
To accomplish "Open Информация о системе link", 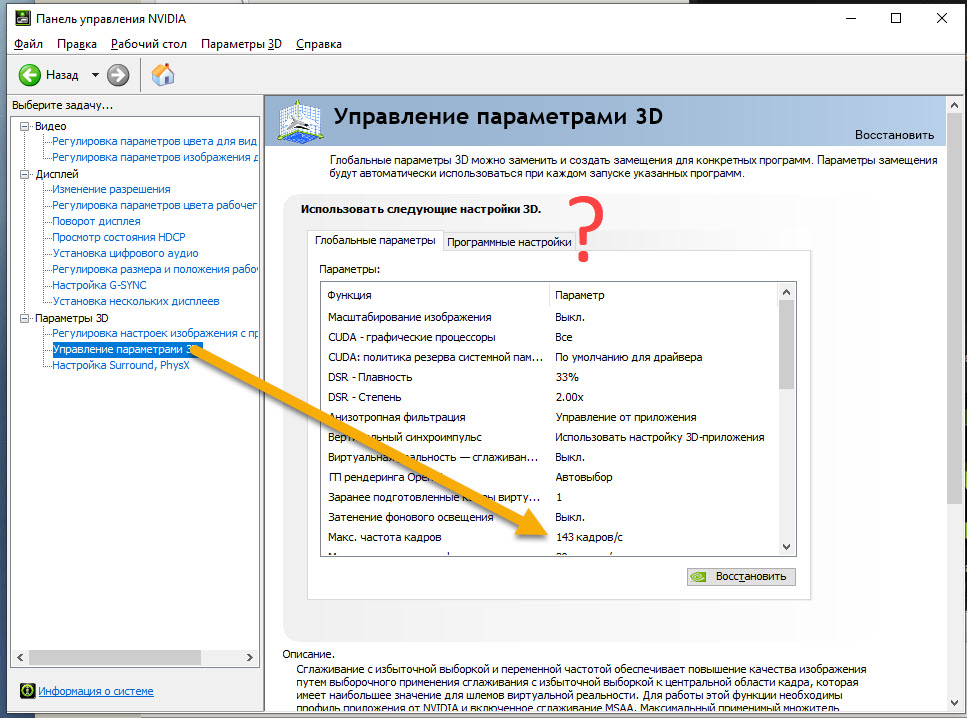I will pyautogui.click(x=96, y=691).
